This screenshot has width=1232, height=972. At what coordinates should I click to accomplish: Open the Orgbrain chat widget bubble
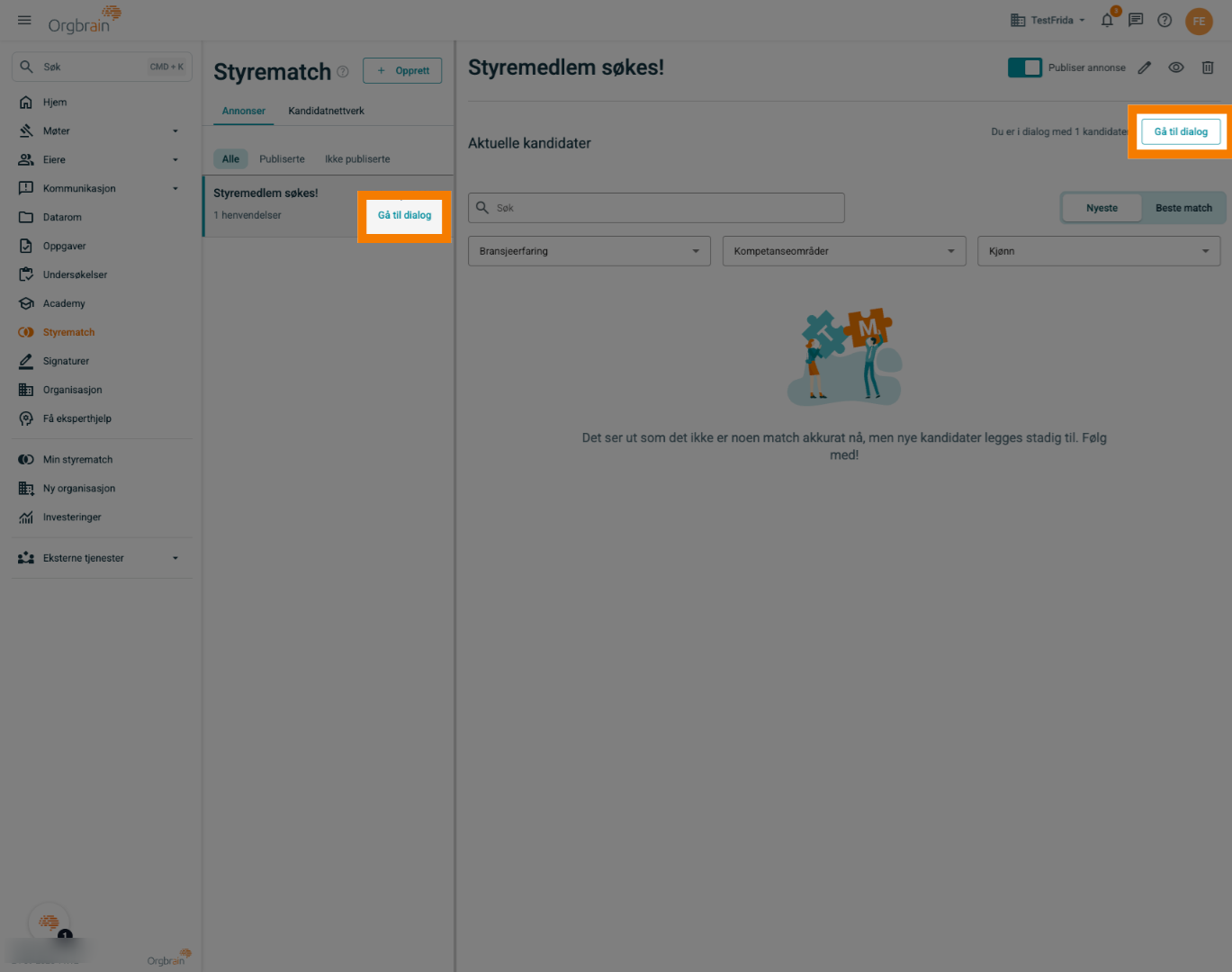[49, 922]
